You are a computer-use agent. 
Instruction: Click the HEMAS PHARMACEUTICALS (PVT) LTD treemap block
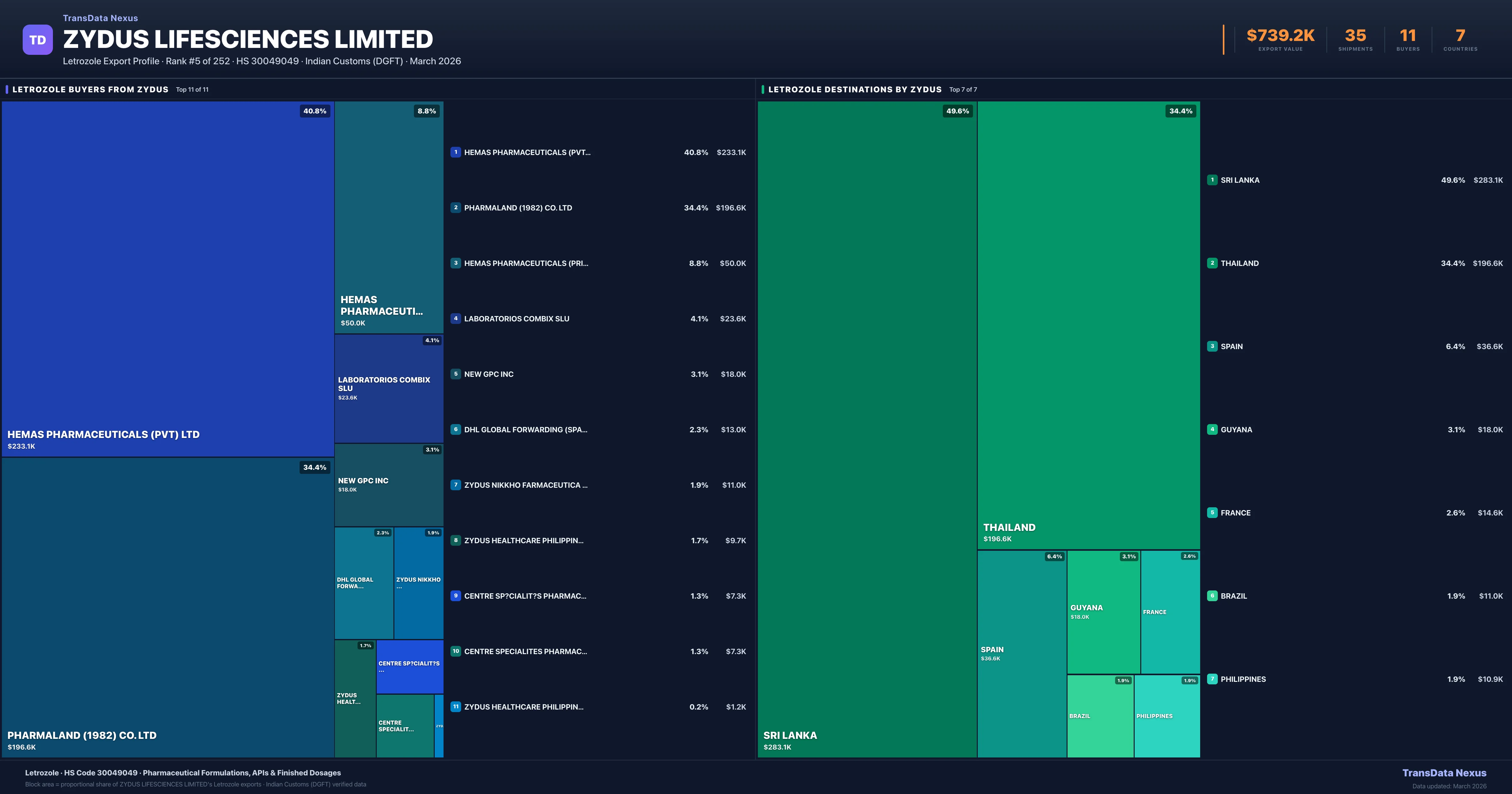pyautogui.click(x=167, y=276)
